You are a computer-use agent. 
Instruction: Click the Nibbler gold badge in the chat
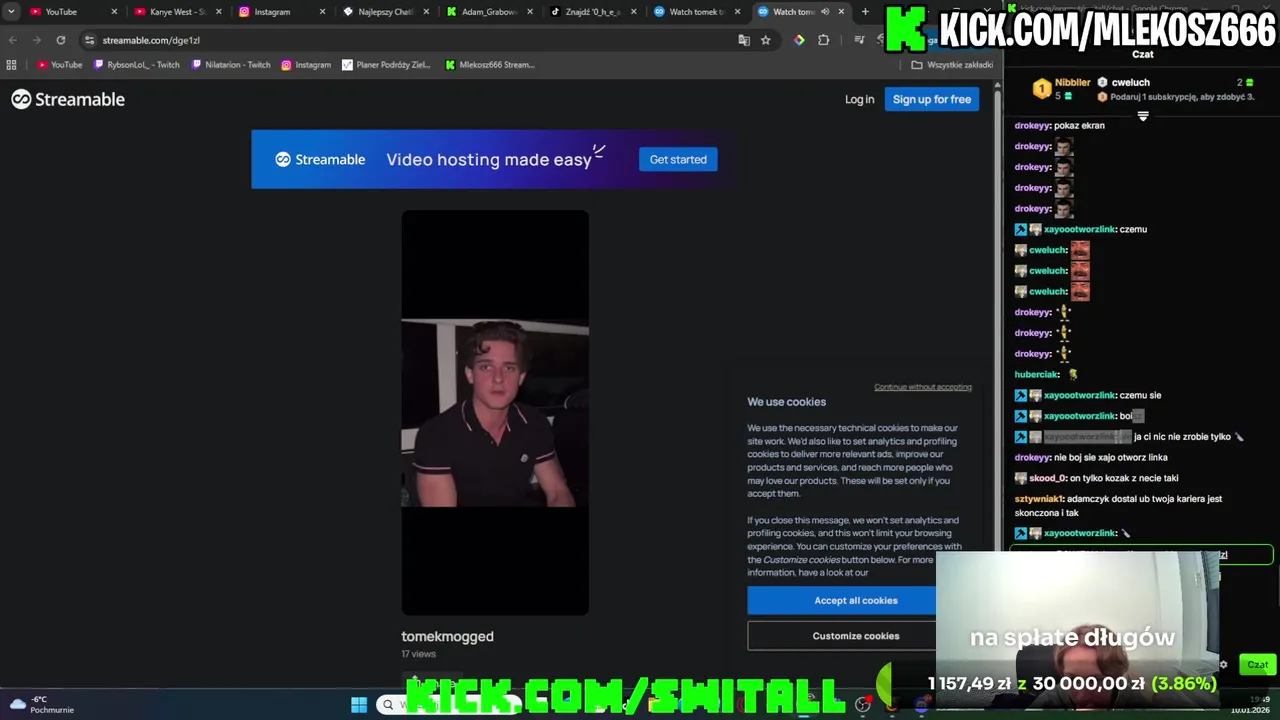point(1041,89)
